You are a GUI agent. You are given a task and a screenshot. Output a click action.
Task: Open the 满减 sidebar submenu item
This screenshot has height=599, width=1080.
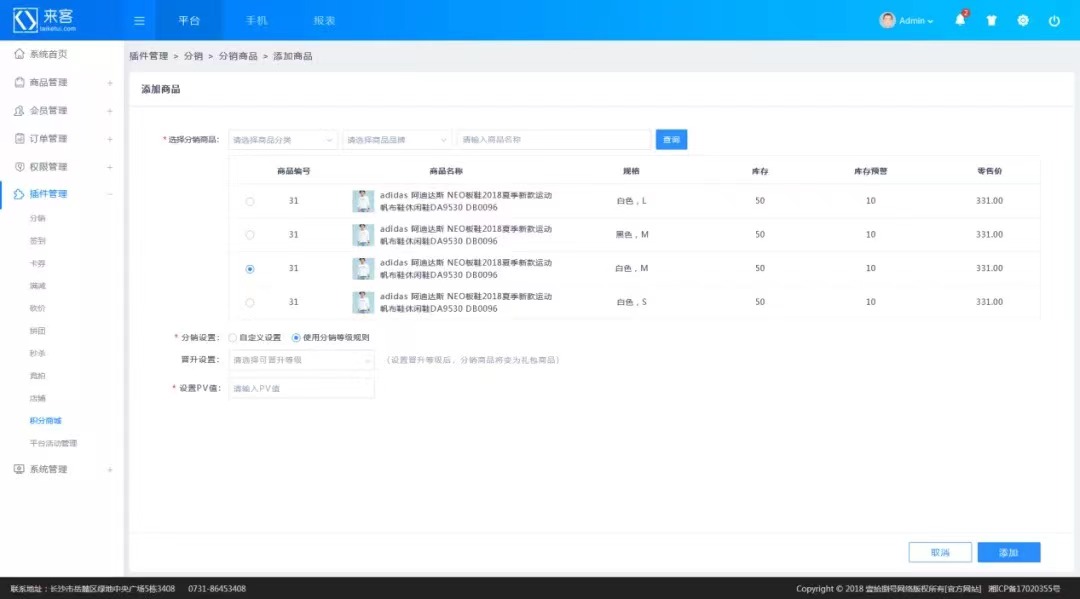(x=37, y=286)
